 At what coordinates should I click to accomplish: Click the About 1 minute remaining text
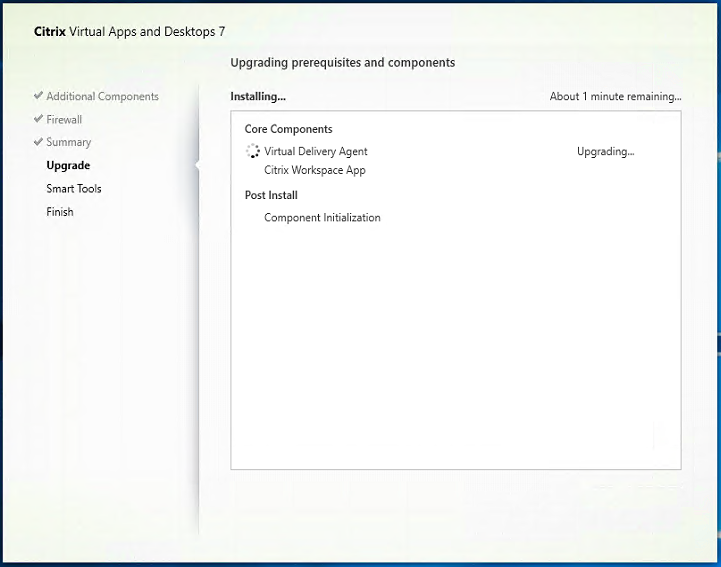[x=616, y=97]
